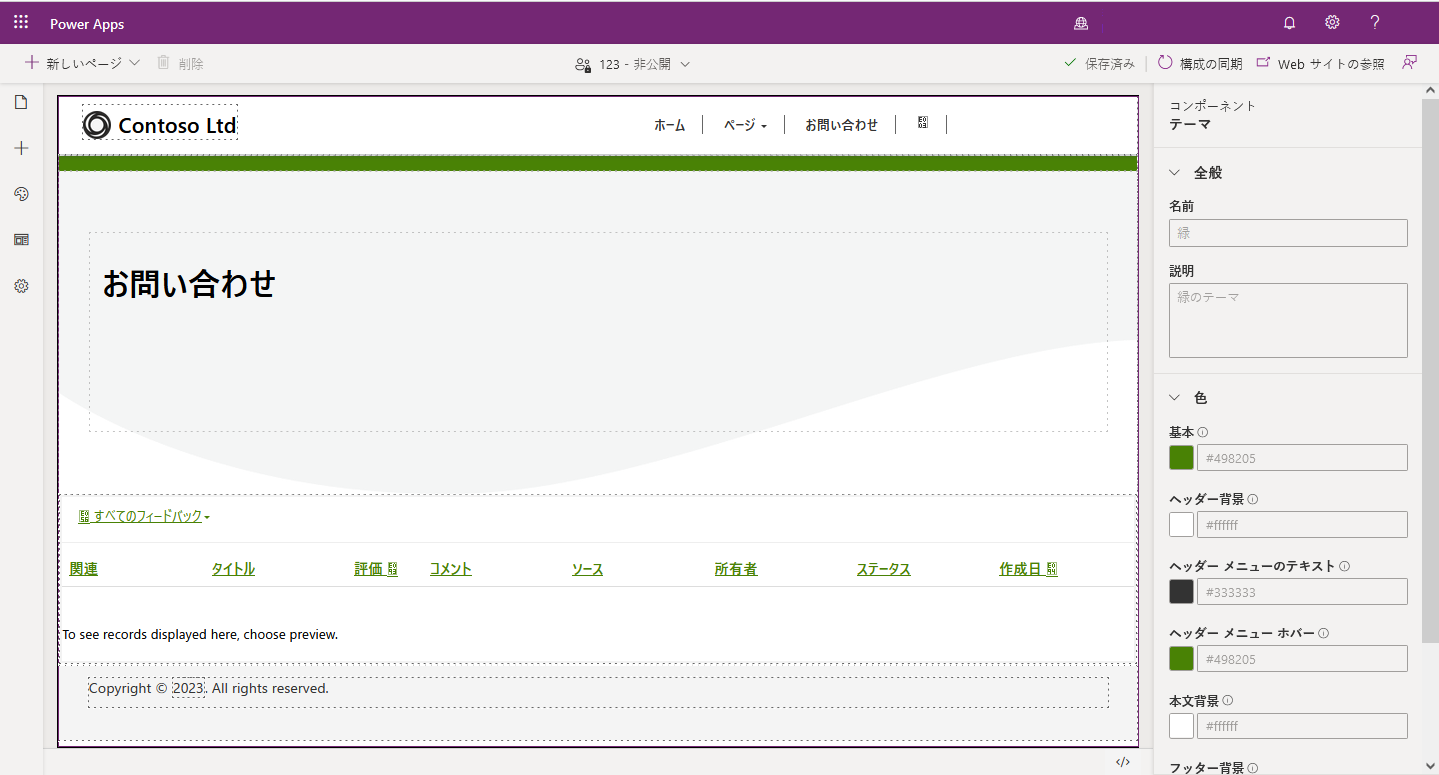Open the source code editor icon

[1123, 762]
